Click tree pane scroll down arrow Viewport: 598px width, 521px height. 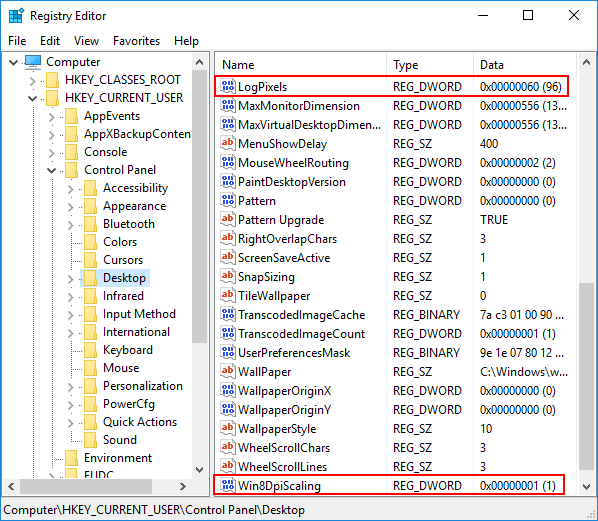point(199,470)
